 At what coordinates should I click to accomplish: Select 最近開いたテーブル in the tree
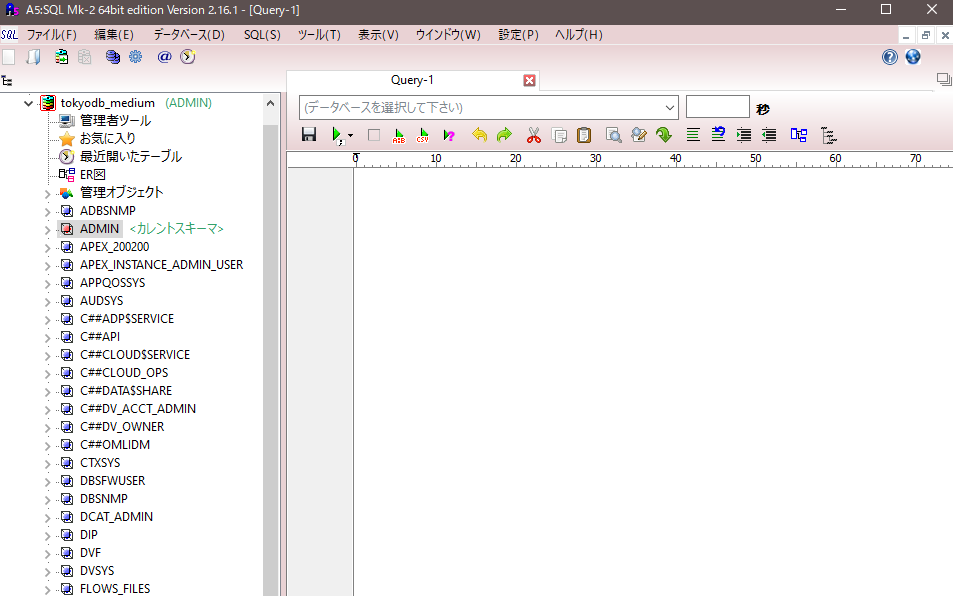(x=130, y=157)
